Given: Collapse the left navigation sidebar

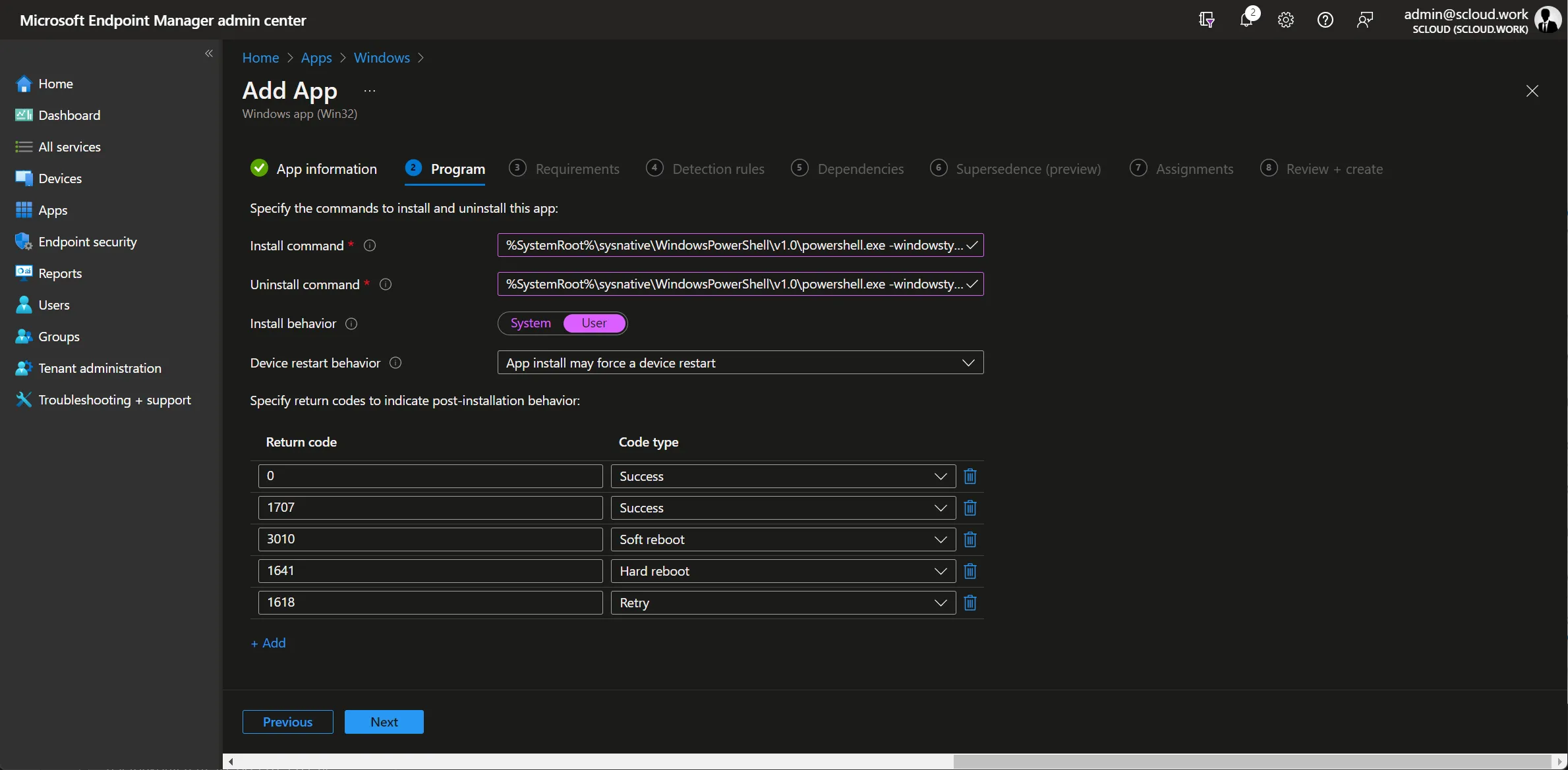Looking at the screenshot, I should 209,53.
